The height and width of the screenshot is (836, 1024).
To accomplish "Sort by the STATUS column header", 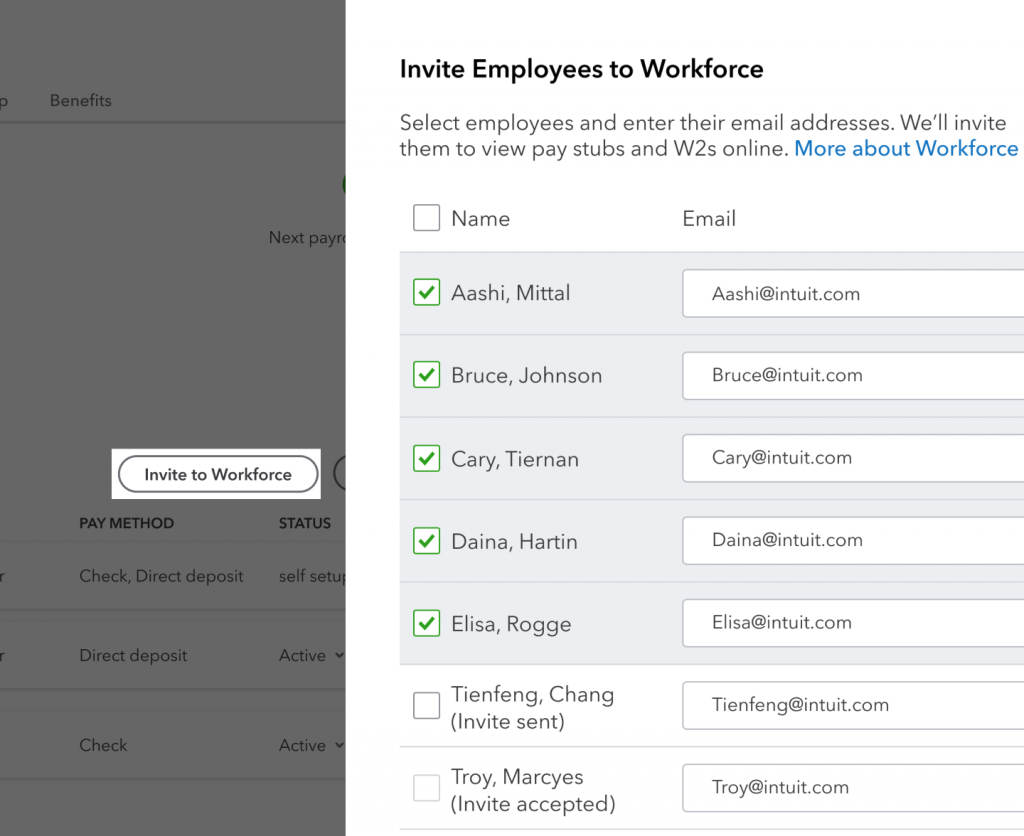I will point(305,523).
